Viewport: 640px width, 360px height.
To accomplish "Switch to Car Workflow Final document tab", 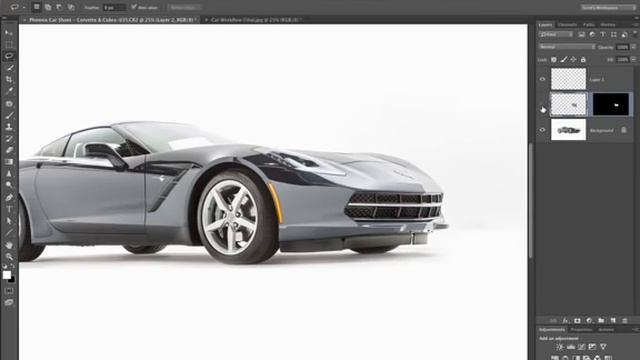I will click(255, 20).
